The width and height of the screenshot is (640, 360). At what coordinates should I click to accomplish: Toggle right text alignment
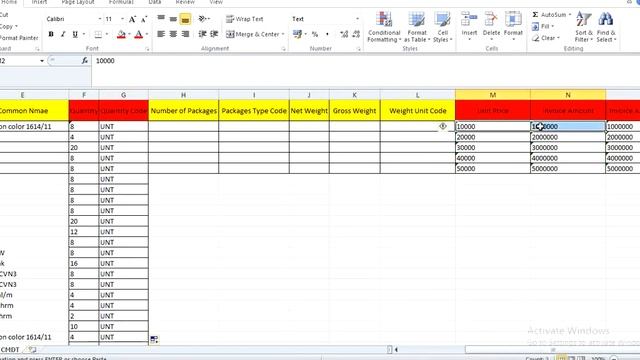click(185, 34)
